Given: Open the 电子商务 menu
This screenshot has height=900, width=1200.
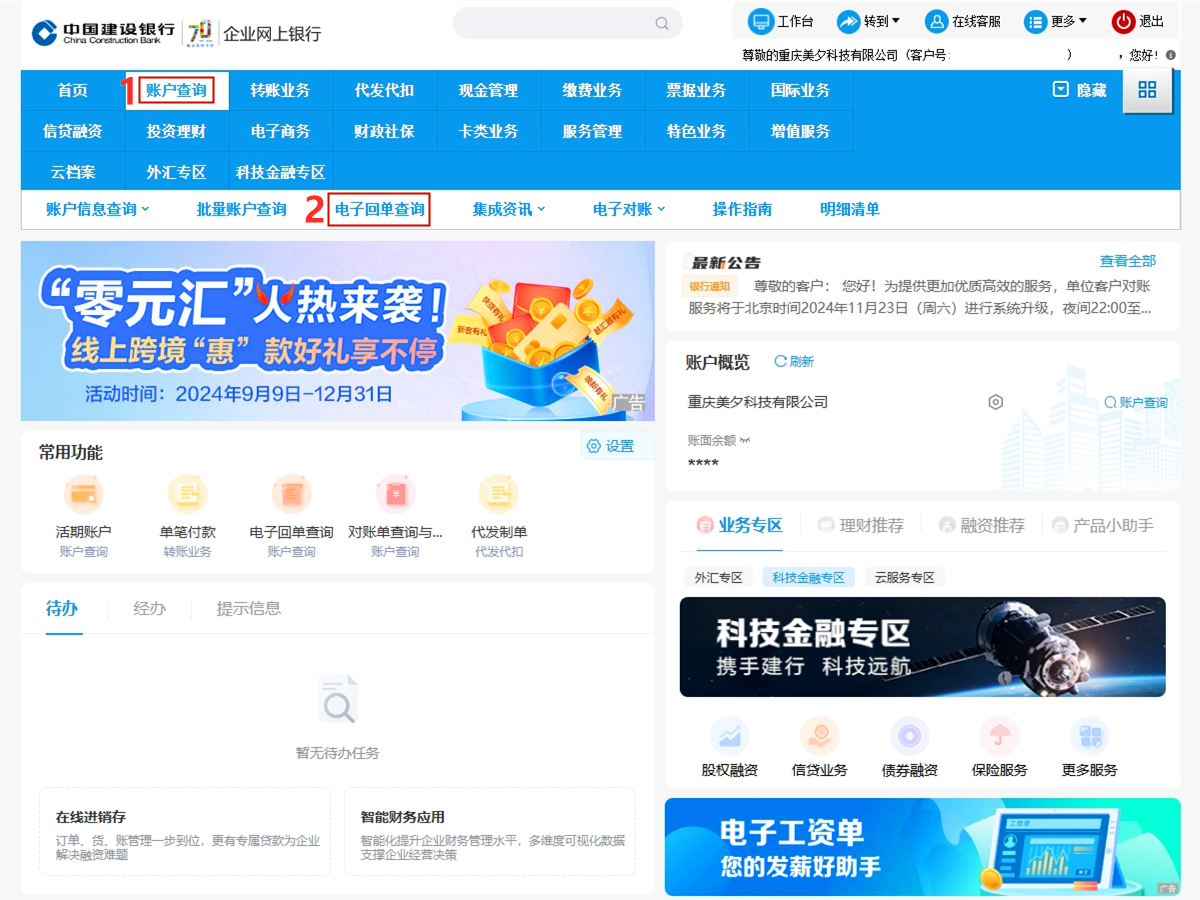Looking at the screenshot, I should tap(281, 131).
